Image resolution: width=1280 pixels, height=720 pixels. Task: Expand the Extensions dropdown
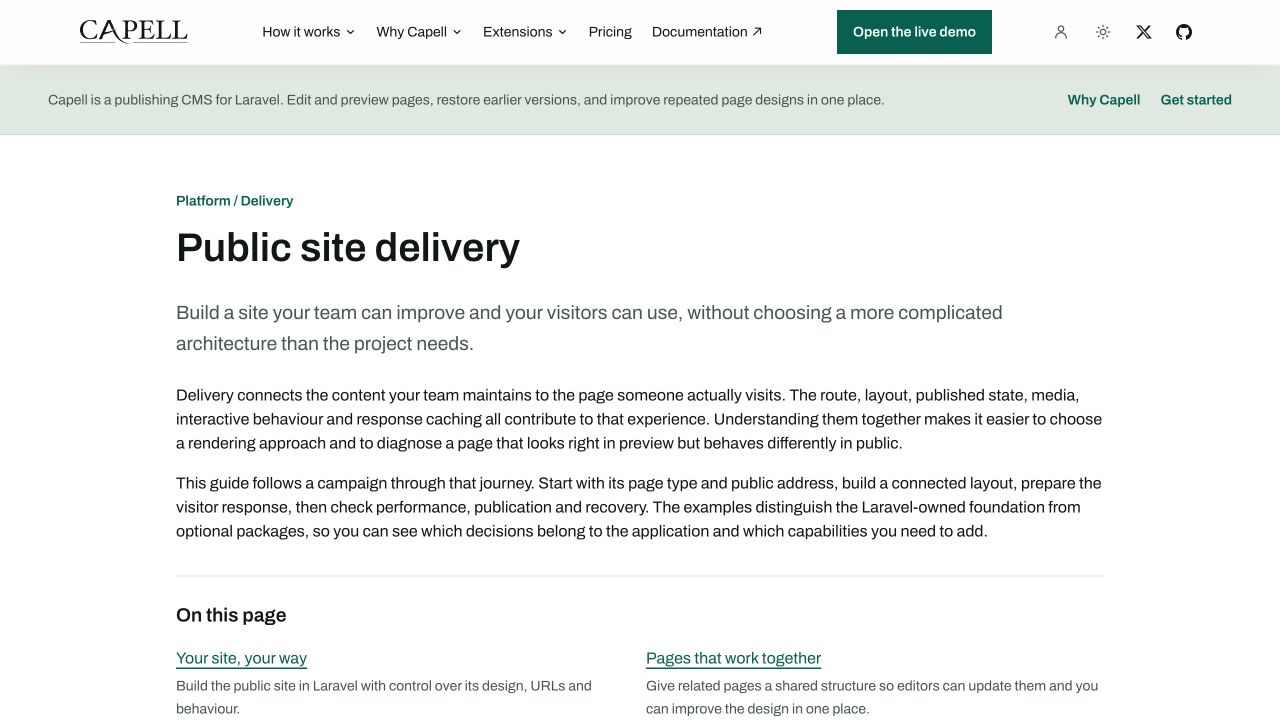point(525,32)
